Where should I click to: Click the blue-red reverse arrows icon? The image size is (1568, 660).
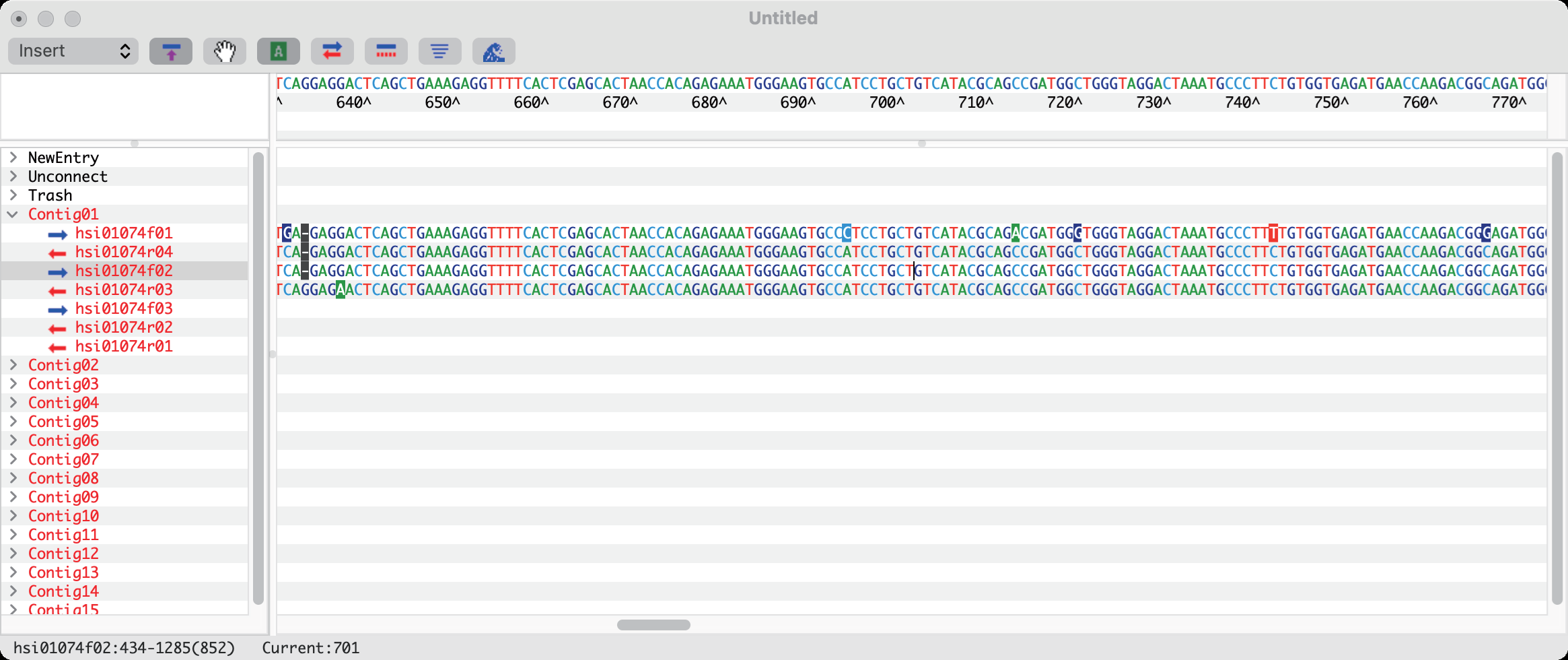(x=332, y=51)
